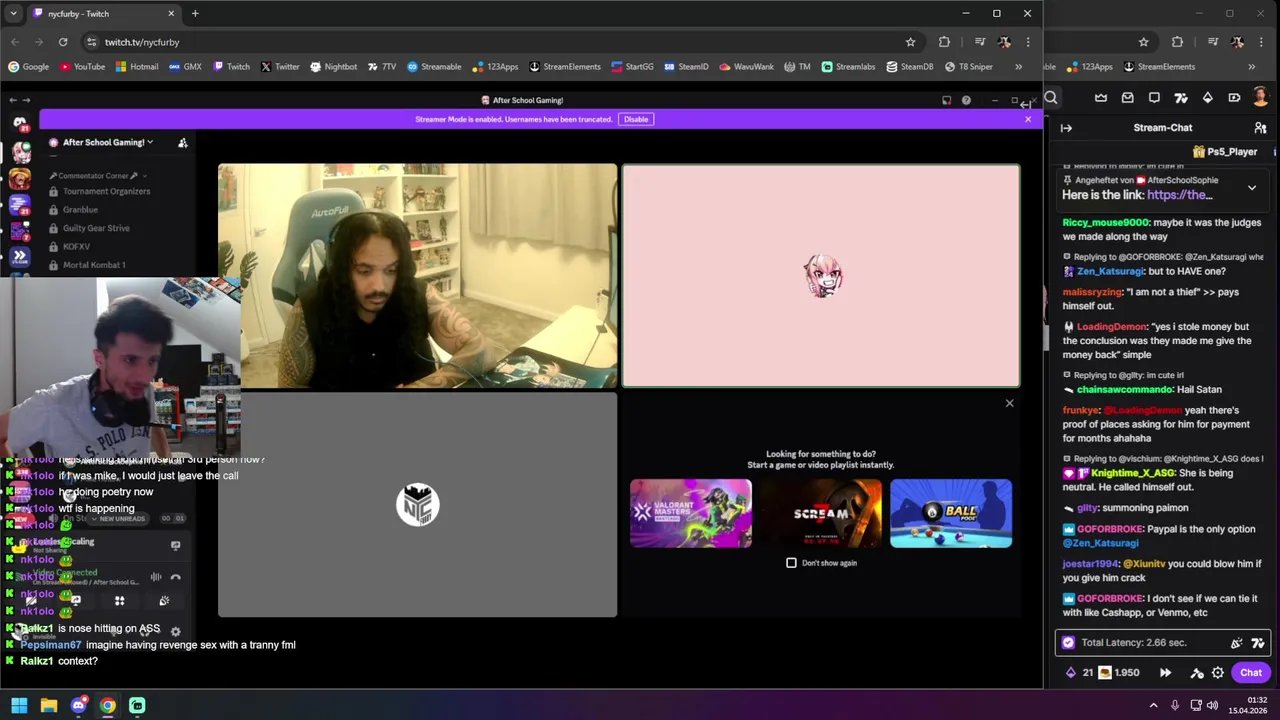Click the fast-forward chat icon

click(x=1165, y=673)
